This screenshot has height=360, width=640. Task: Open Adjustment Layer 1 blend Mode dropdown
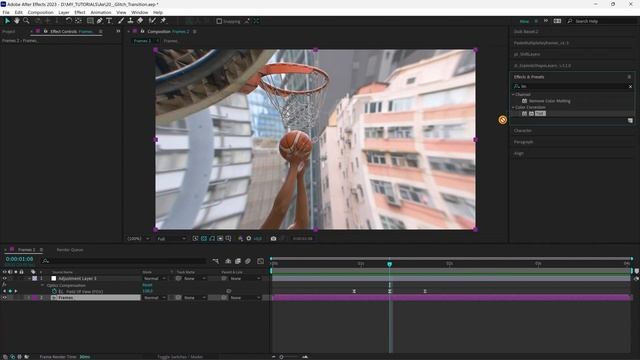(154, 278)
